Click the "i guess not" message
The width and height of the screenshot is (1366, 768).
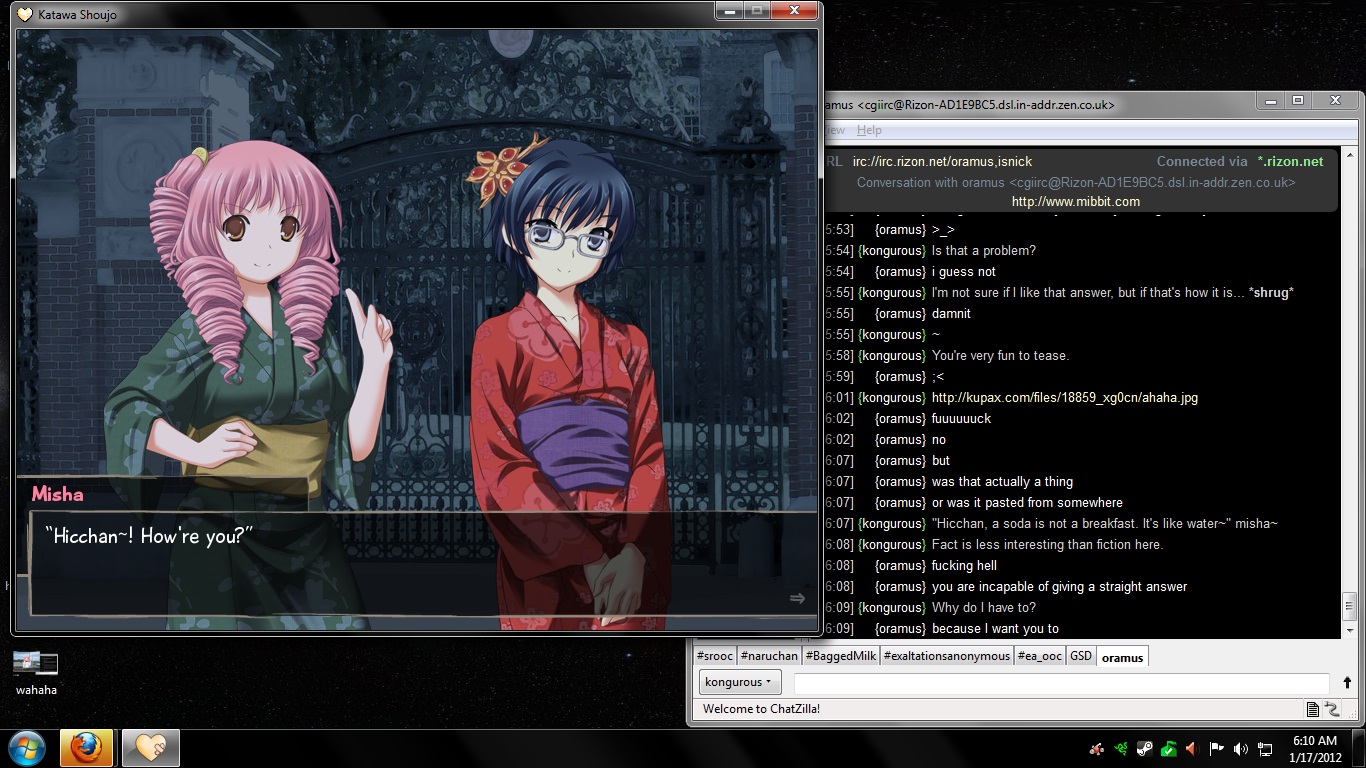[x=964, y=272]
